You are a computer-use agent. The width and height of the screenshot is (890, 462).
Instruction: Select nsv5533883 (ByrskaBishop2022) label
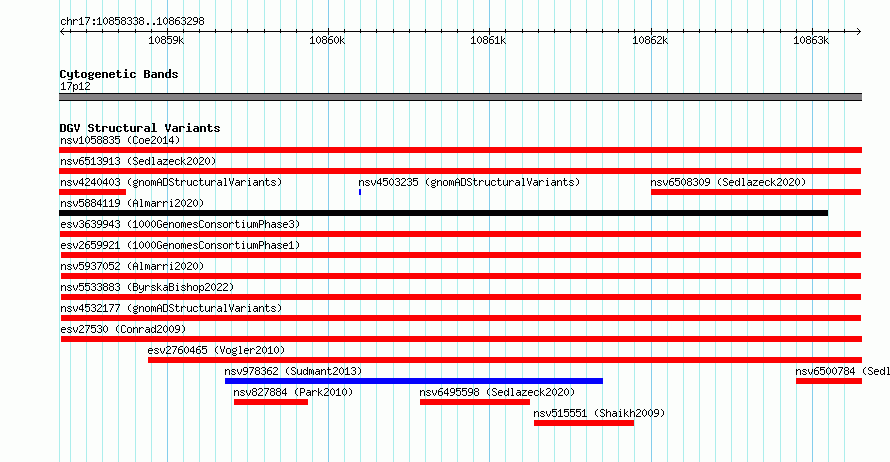click(x=147, y=287)
